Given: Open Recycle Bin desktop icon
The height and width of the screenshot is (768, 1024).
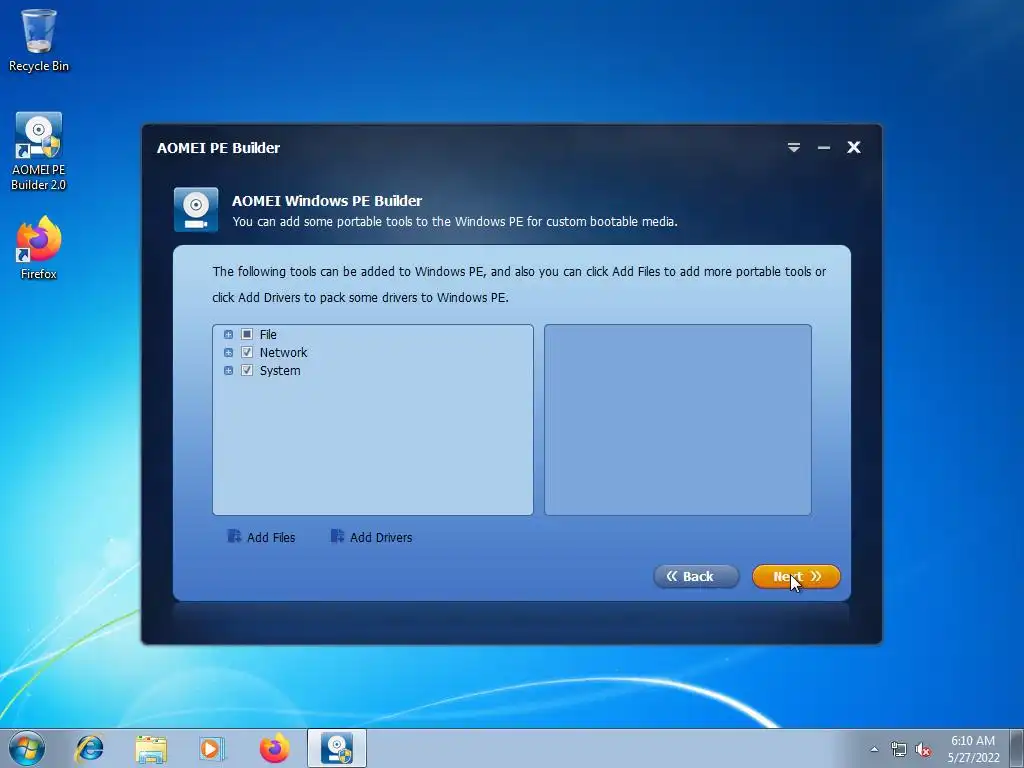Looking at the screenshot, I should pyautogui.click(x=39, y=39).
